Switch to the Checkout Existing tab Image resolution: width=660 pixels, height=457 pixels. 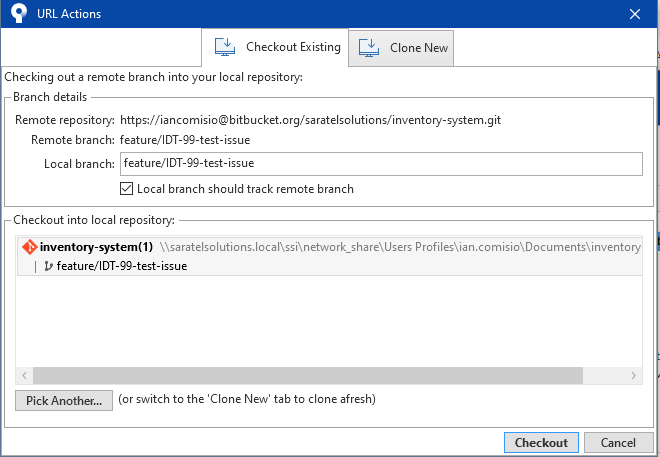[x=275, y=47]
